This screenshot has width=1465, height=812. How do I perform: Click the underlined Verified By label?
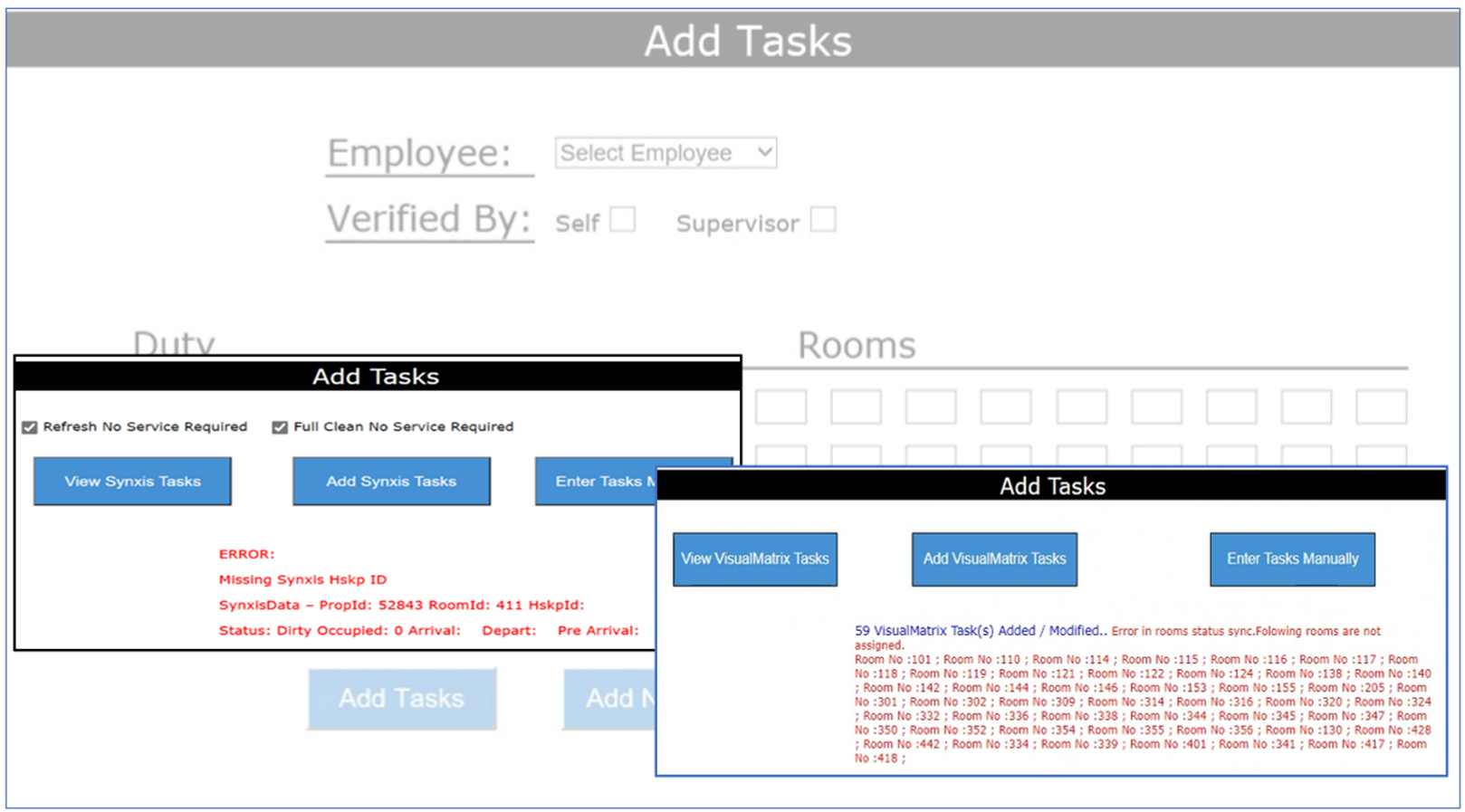(x=428, y=220)
